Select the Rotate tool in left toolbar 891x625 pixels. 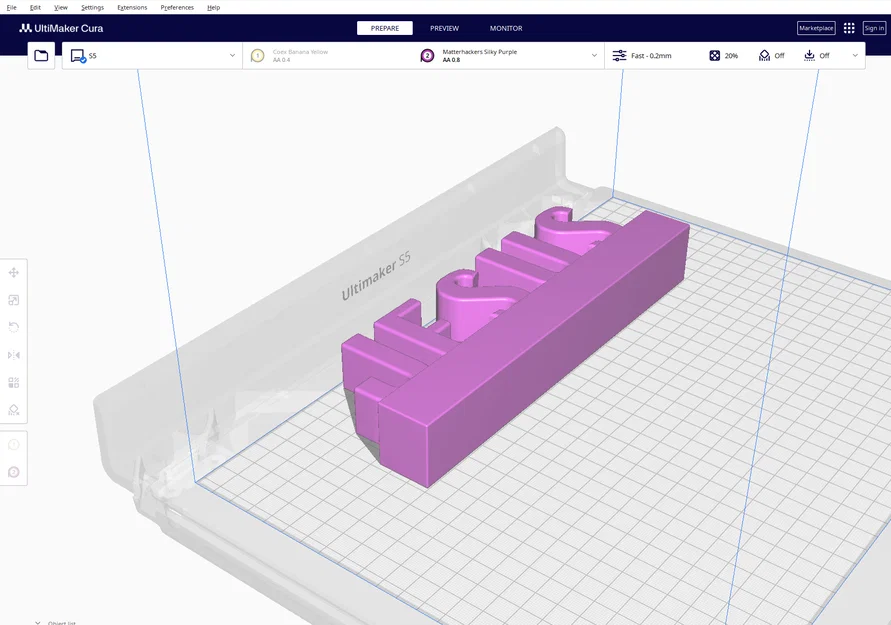tap(14, 327)
